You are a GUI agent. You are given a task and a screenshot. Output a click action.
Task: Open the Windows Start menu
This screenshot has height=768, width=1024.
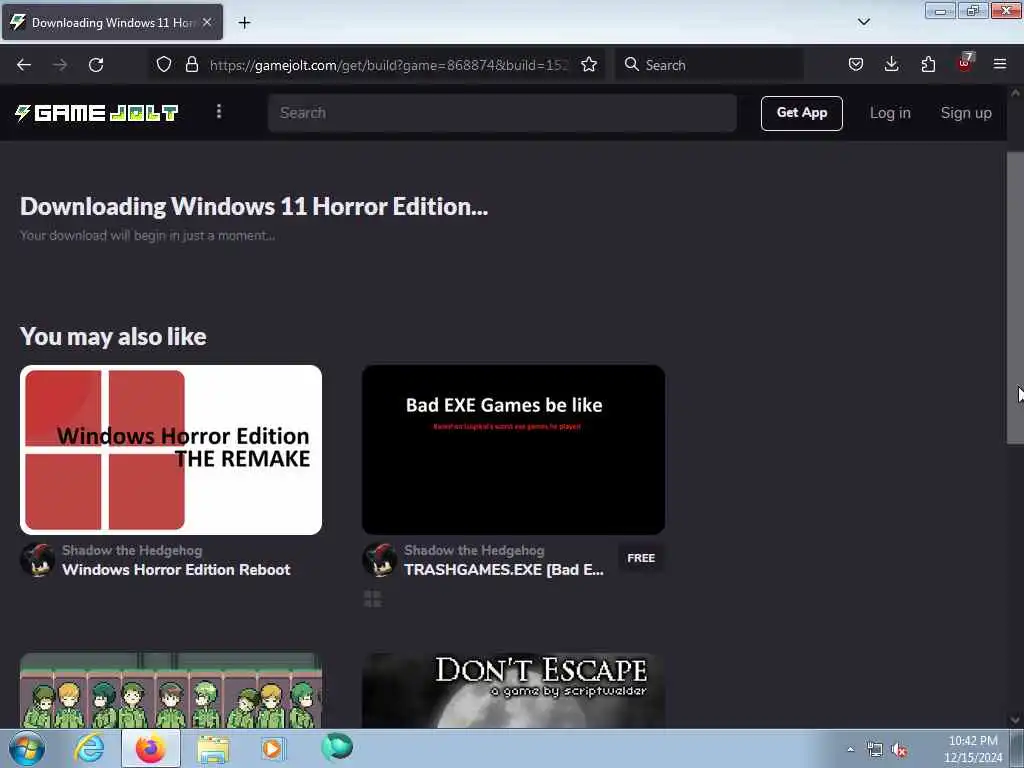pyautogui.click(x=27, y=748)
